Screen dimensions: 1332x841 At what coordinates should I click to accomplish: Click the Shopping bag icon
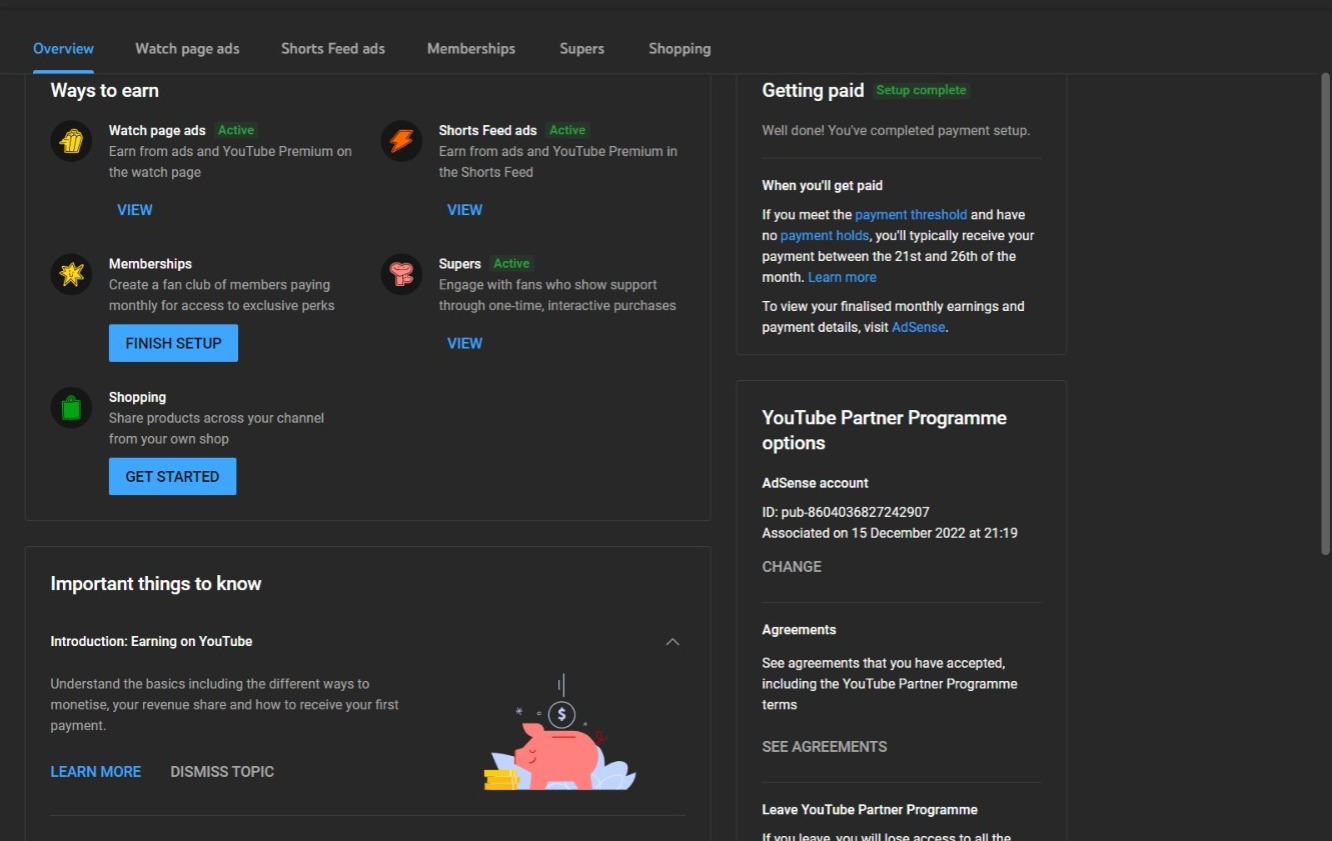pos(71,408)
